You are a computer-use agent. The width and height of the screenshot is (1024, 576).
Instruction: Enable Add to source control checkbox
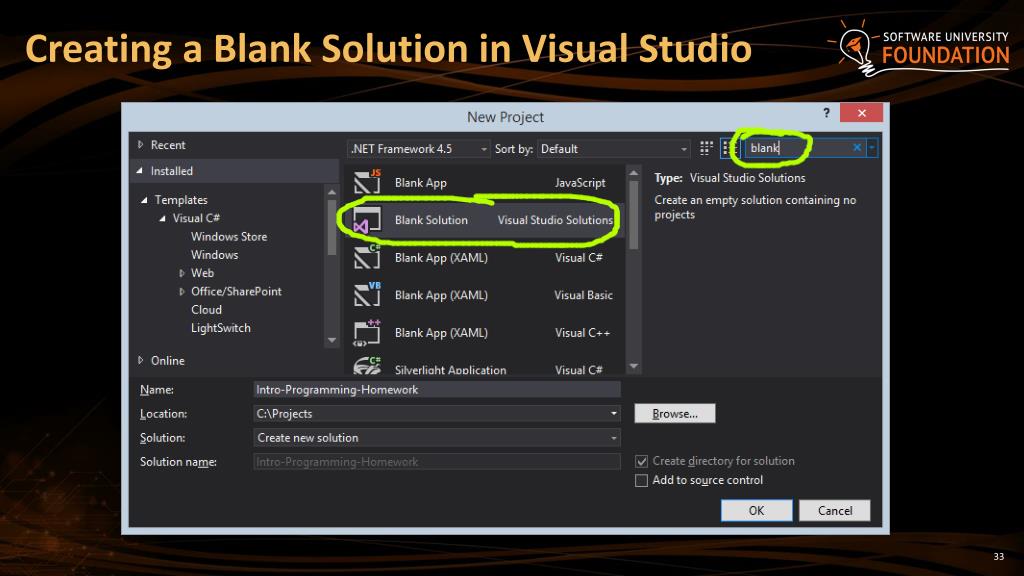coord(641,481)
